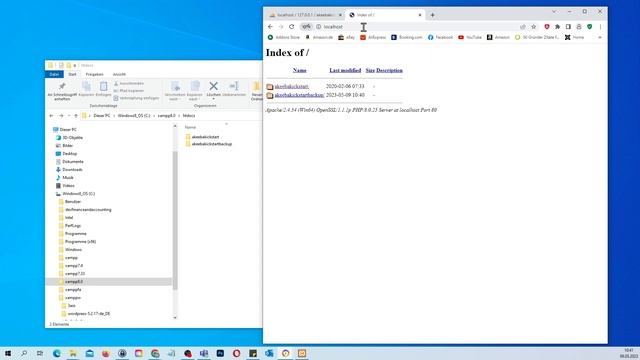Switch to Explorer's Start ribbon tab
Viewport: 640px width, 360px height.
tap(72, 74)
